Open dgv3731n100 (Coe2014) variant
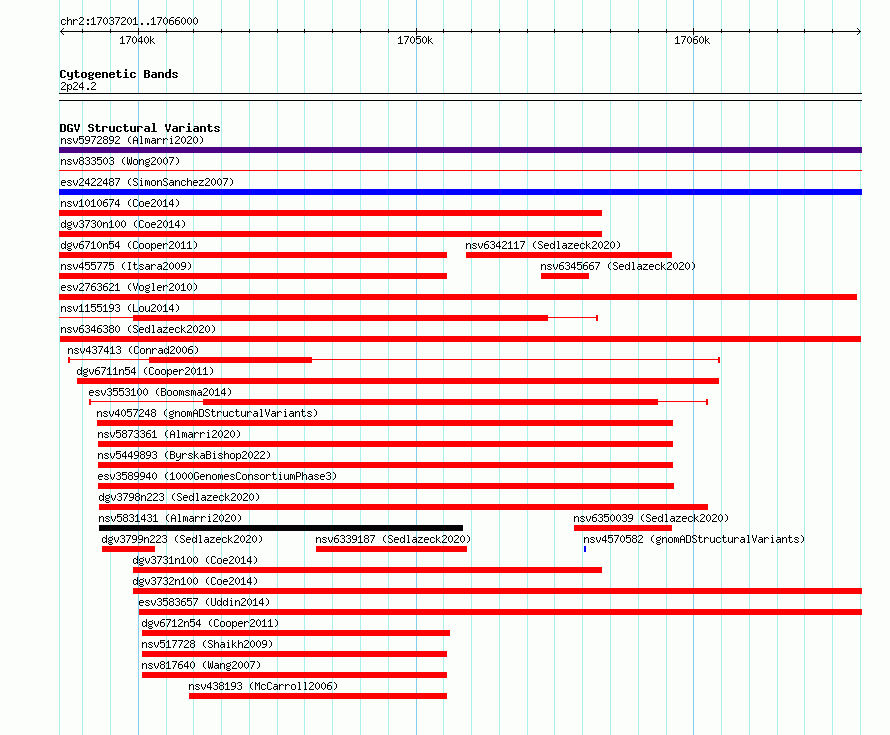 [x=195, y=560]
